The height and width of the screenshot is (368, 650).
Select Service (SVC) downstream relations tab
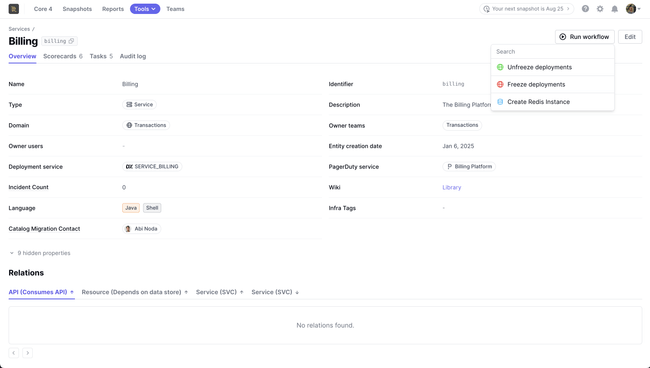pos(275,292)
